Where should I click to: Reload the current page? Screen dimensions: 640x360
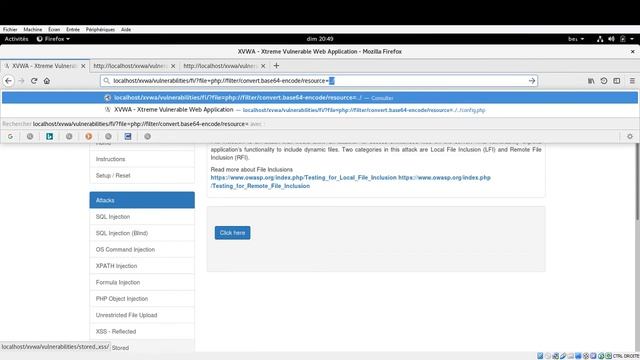(x=34, y=81)
